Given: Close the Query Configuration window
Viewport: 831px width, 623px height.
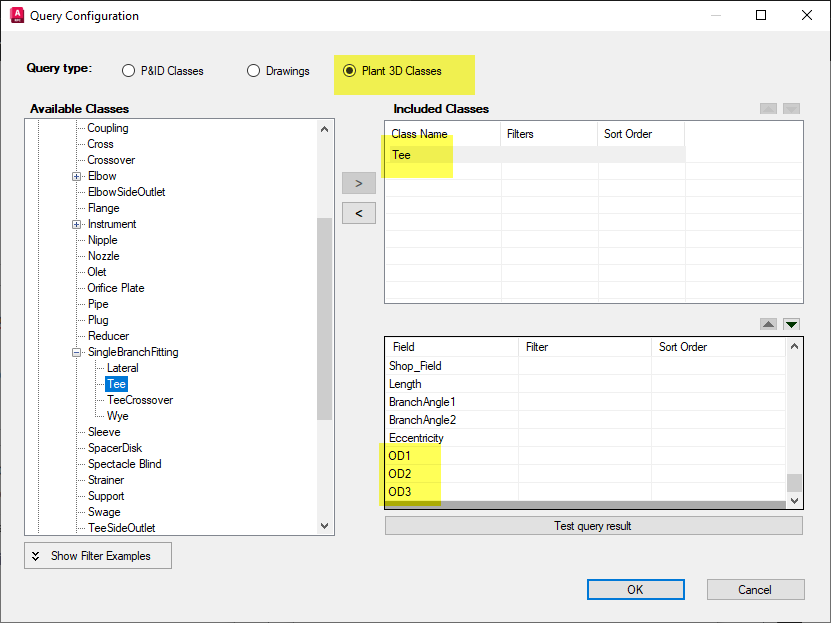Looking at the screenshot, I should tap(807, 15).
